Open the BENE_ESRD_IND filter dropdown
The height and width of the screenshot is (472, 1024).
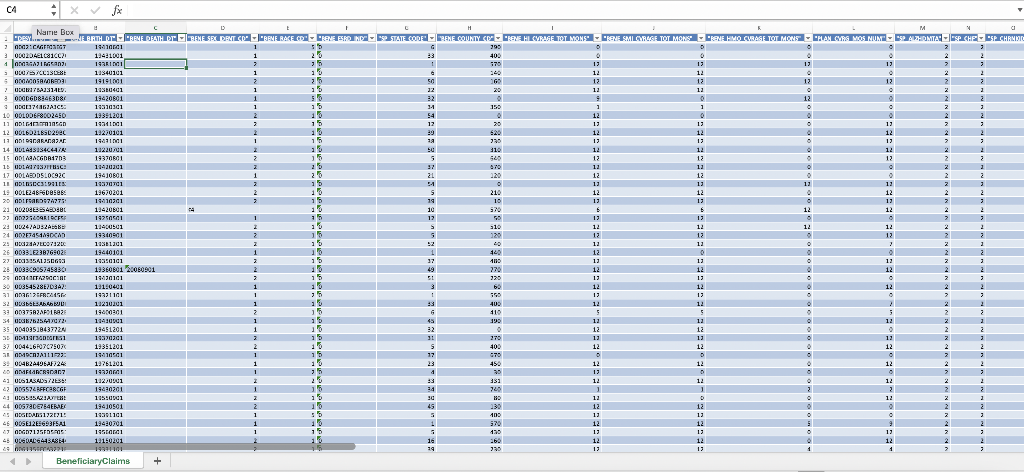tap(372, 38)
